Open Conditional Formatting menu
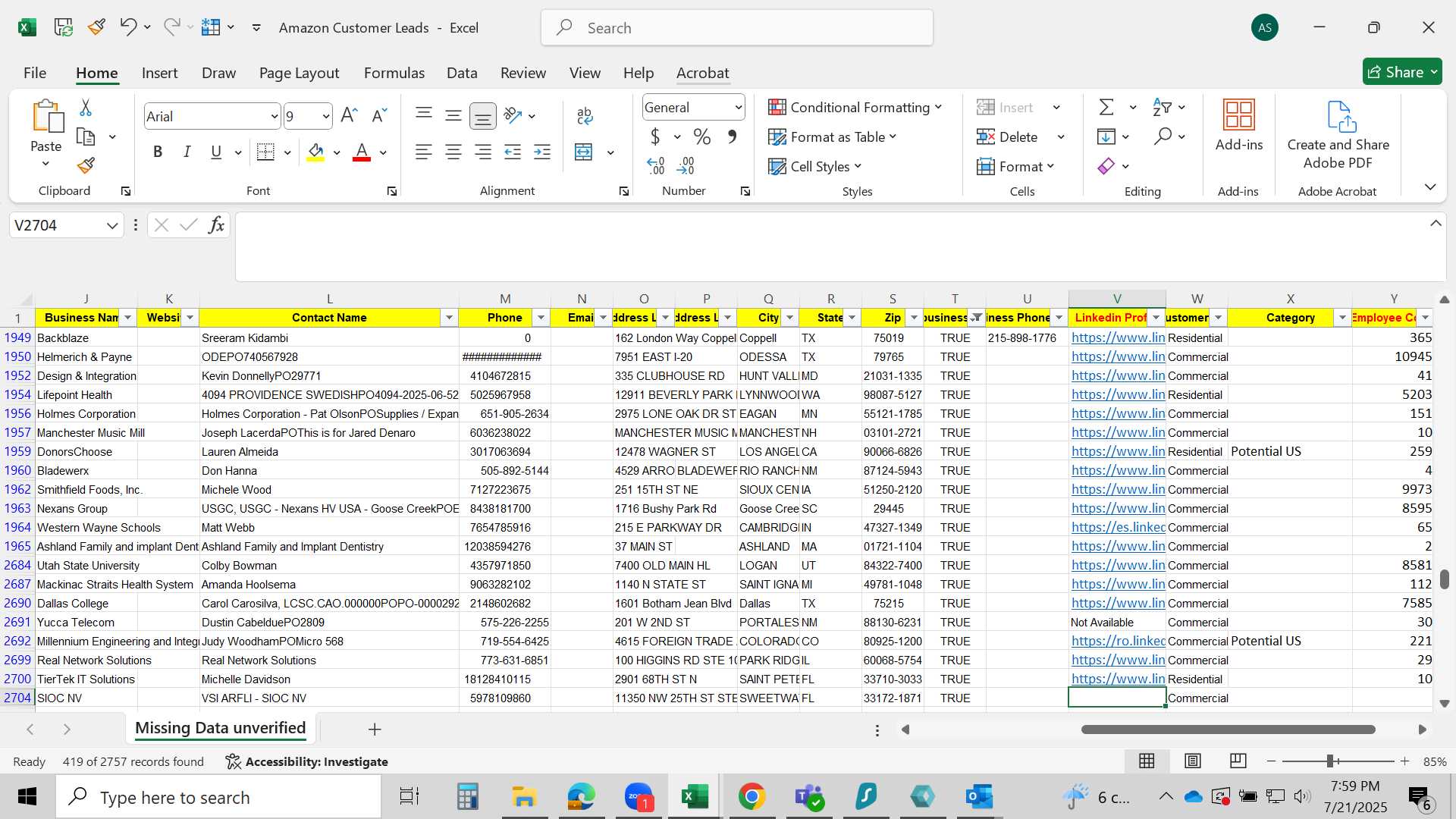The image size is (1456, 819). click(x=855, y=107)
